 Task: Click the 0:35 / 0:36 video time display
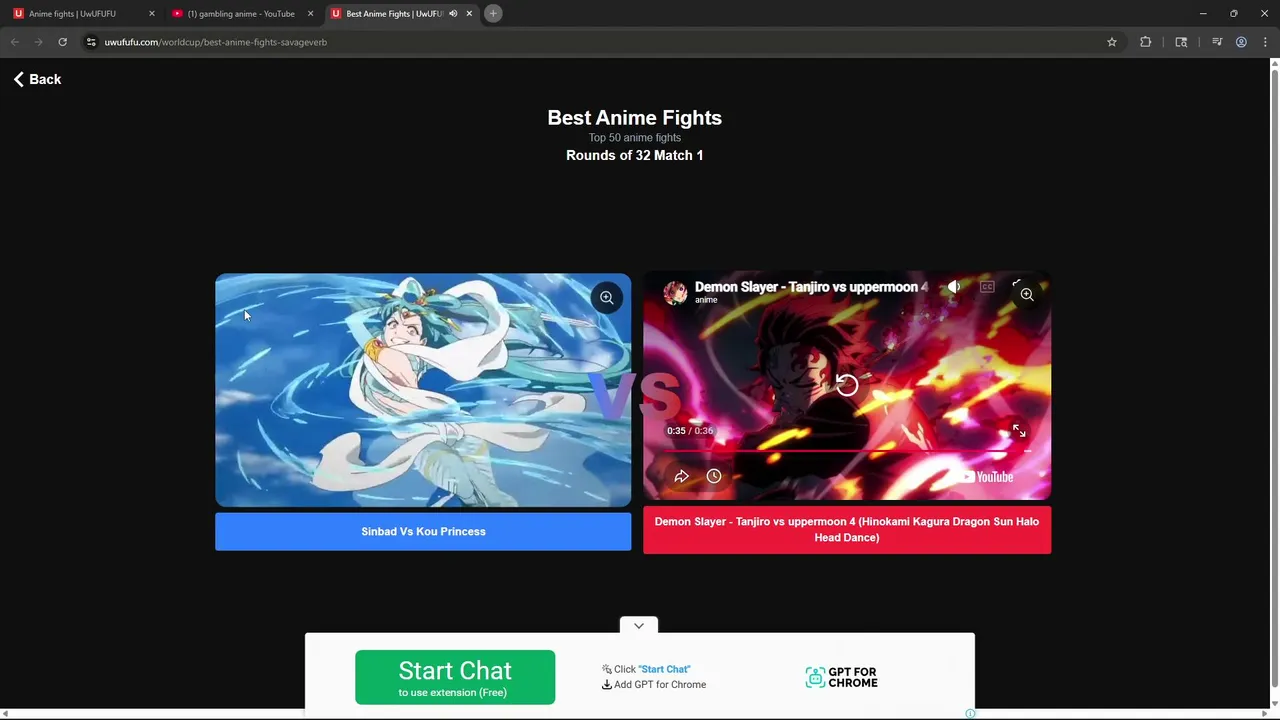(x=690, y=431)
